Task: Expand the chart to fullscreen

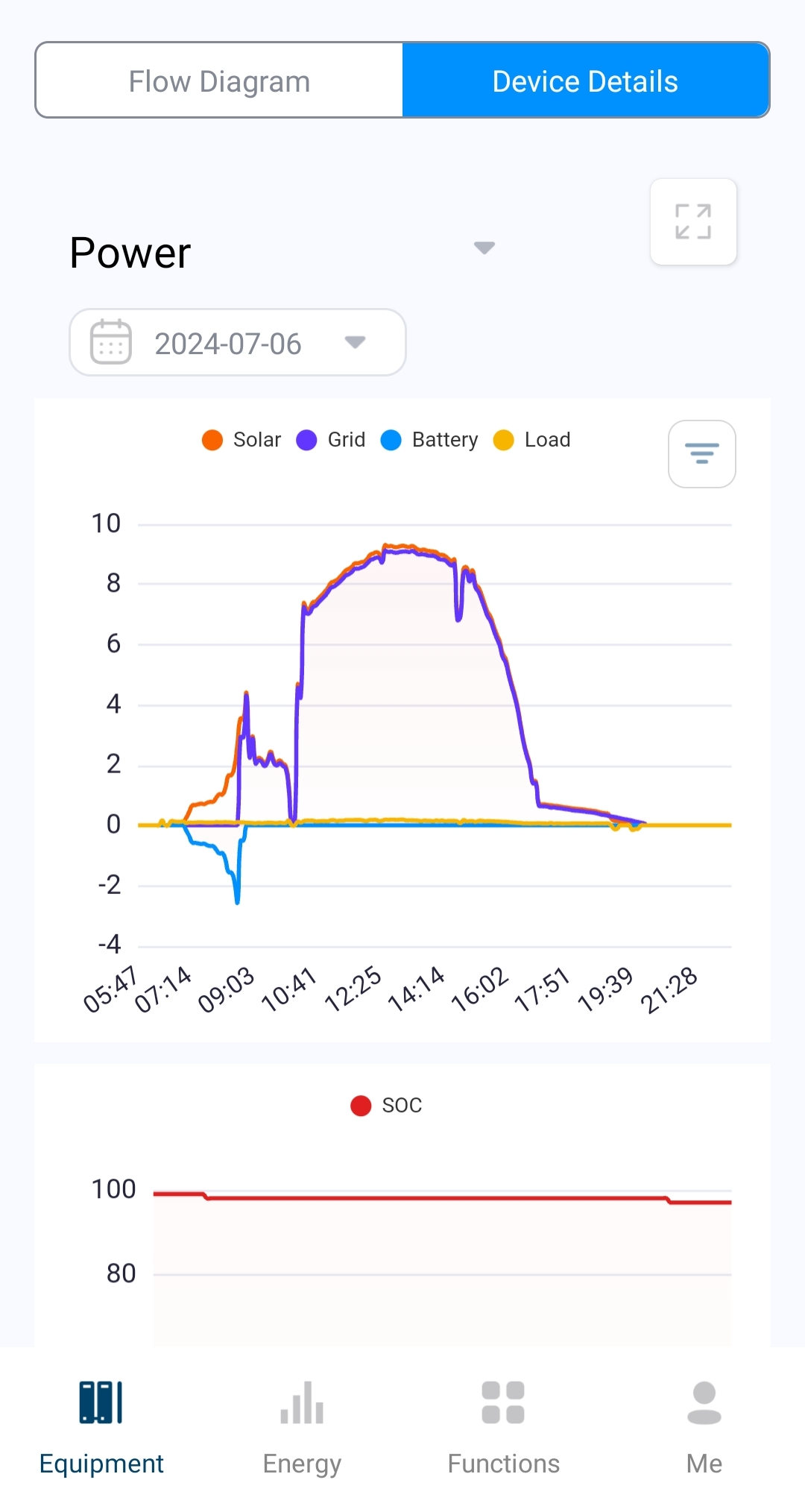Action: pos(693,221)
